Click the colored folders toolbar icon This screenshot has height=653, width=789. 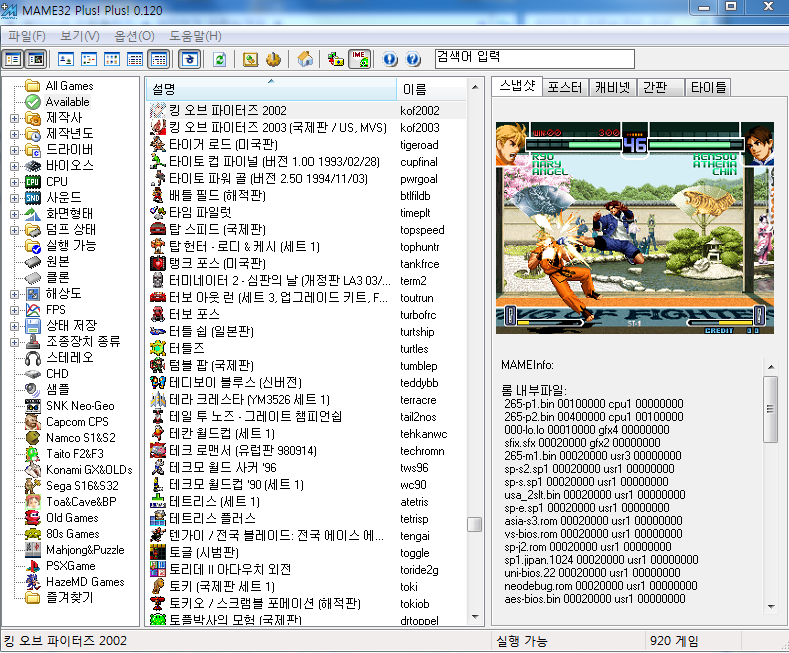tap(336, 59)
